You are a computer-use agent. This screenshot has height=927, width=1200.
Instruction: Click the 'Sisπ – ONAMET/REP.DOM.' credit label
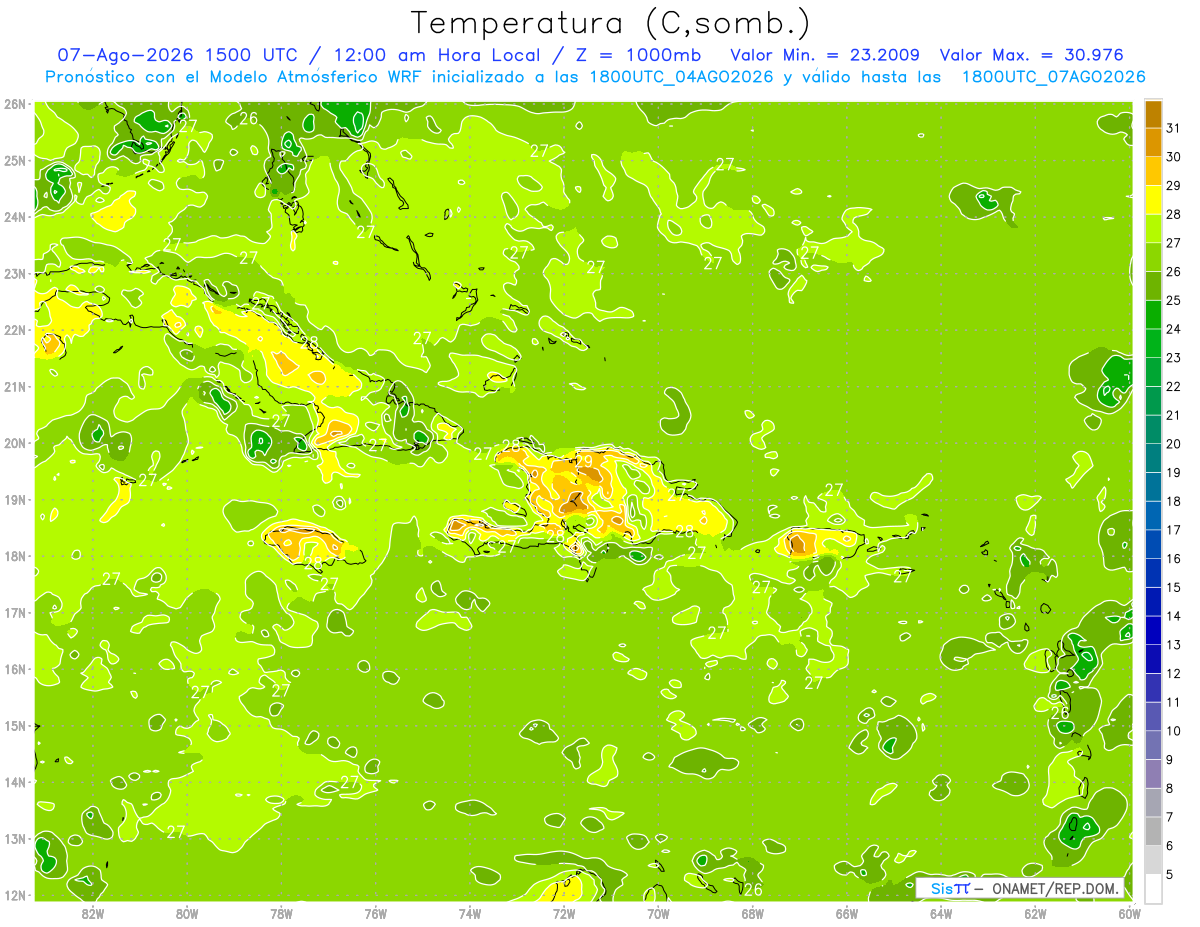point(1022,888)
